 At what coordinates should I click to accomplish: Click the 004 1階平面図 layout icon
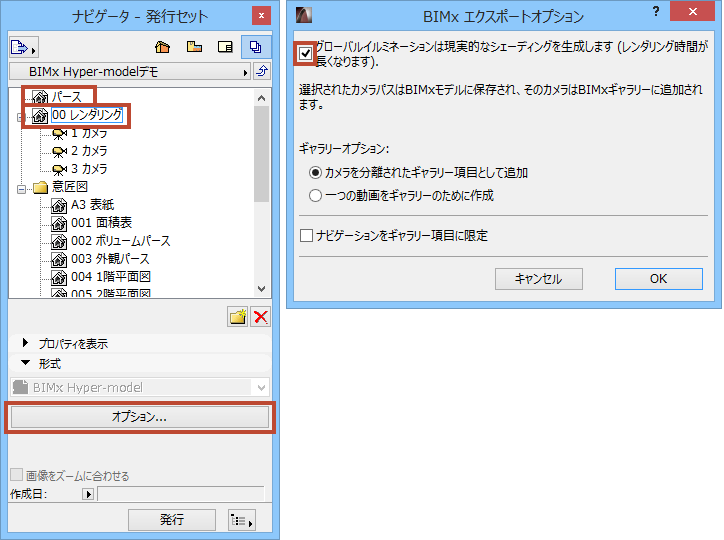[59, 277]
